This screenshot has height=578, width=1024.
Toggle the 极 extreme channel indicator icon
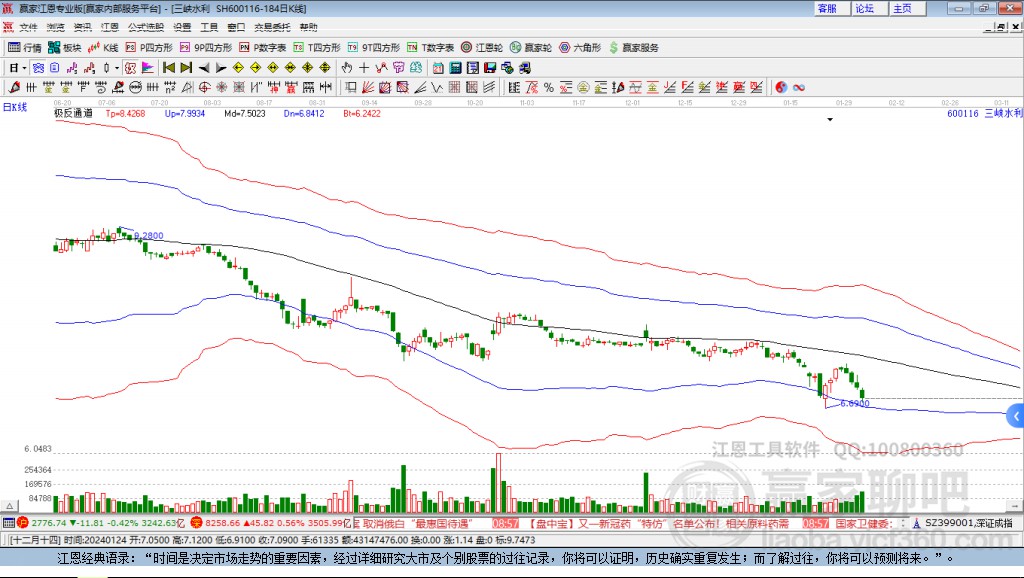131,68
